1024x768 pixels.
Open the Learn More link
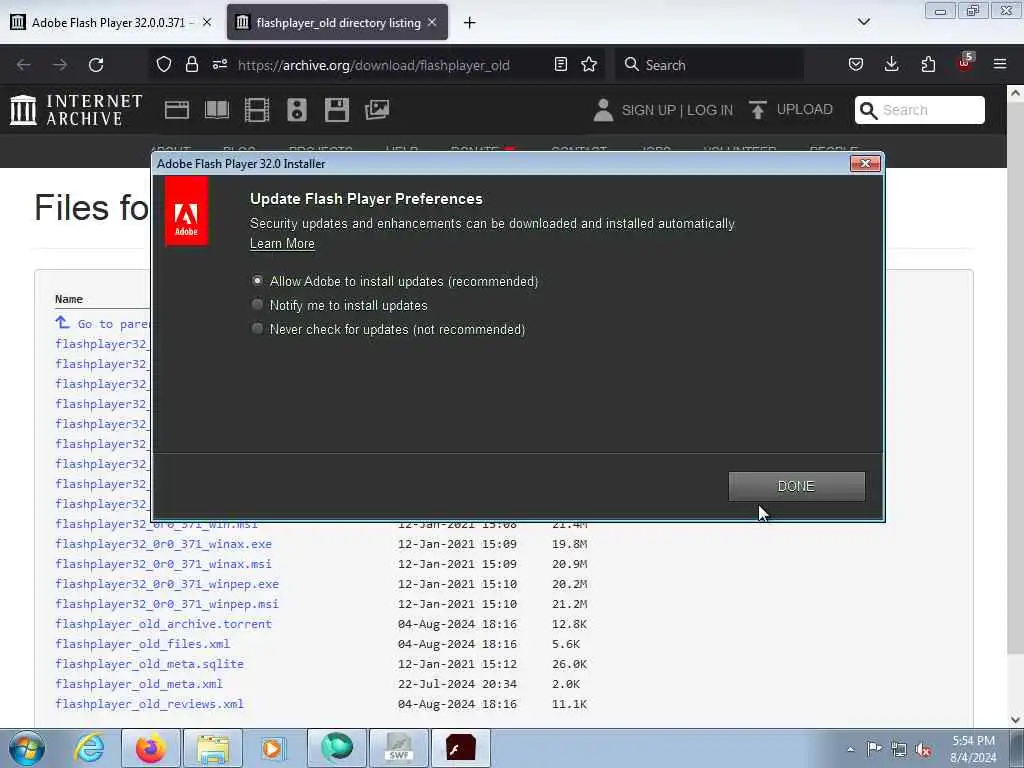tap(282, 244)
